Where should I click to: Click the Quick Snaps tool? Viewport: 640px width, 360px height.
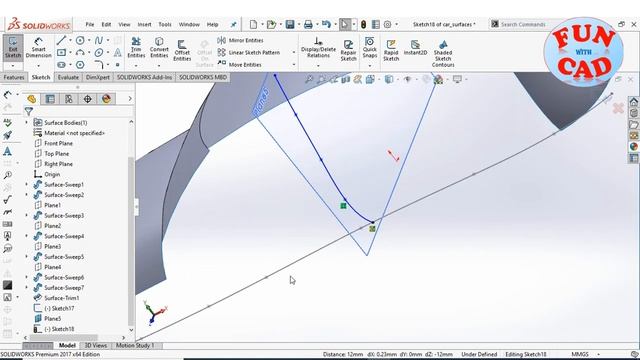click(370, 48)
